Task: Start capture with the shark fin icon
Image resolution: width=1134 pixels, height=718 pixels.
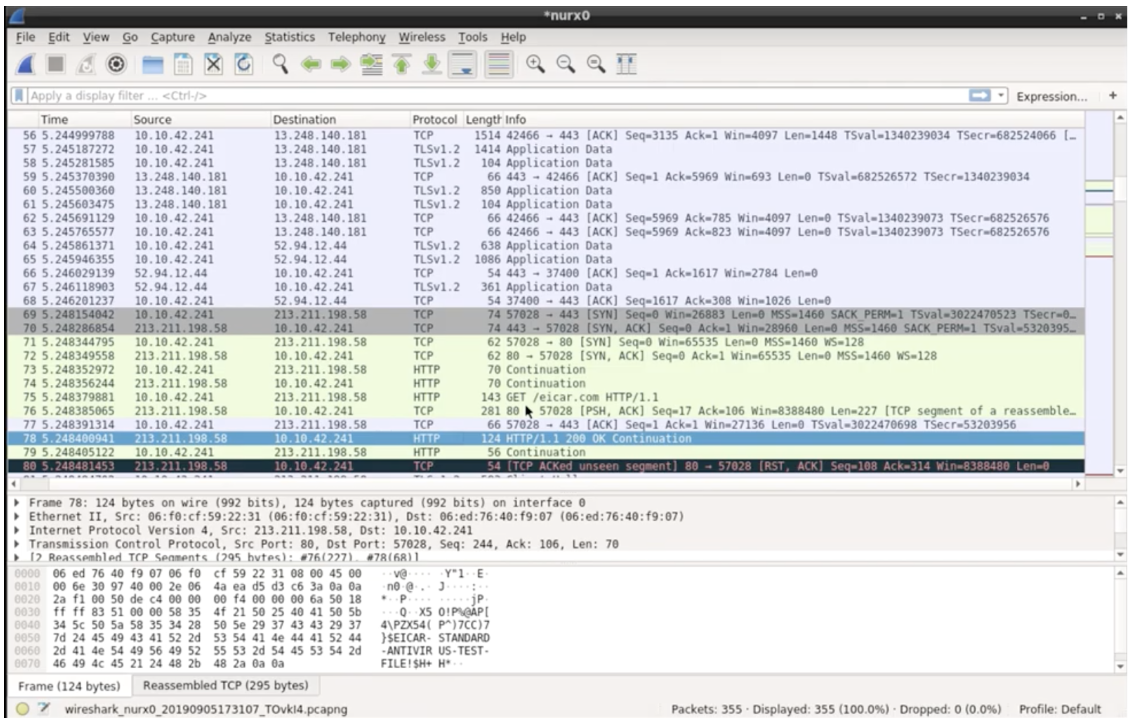Action: (x=26, y=65)
